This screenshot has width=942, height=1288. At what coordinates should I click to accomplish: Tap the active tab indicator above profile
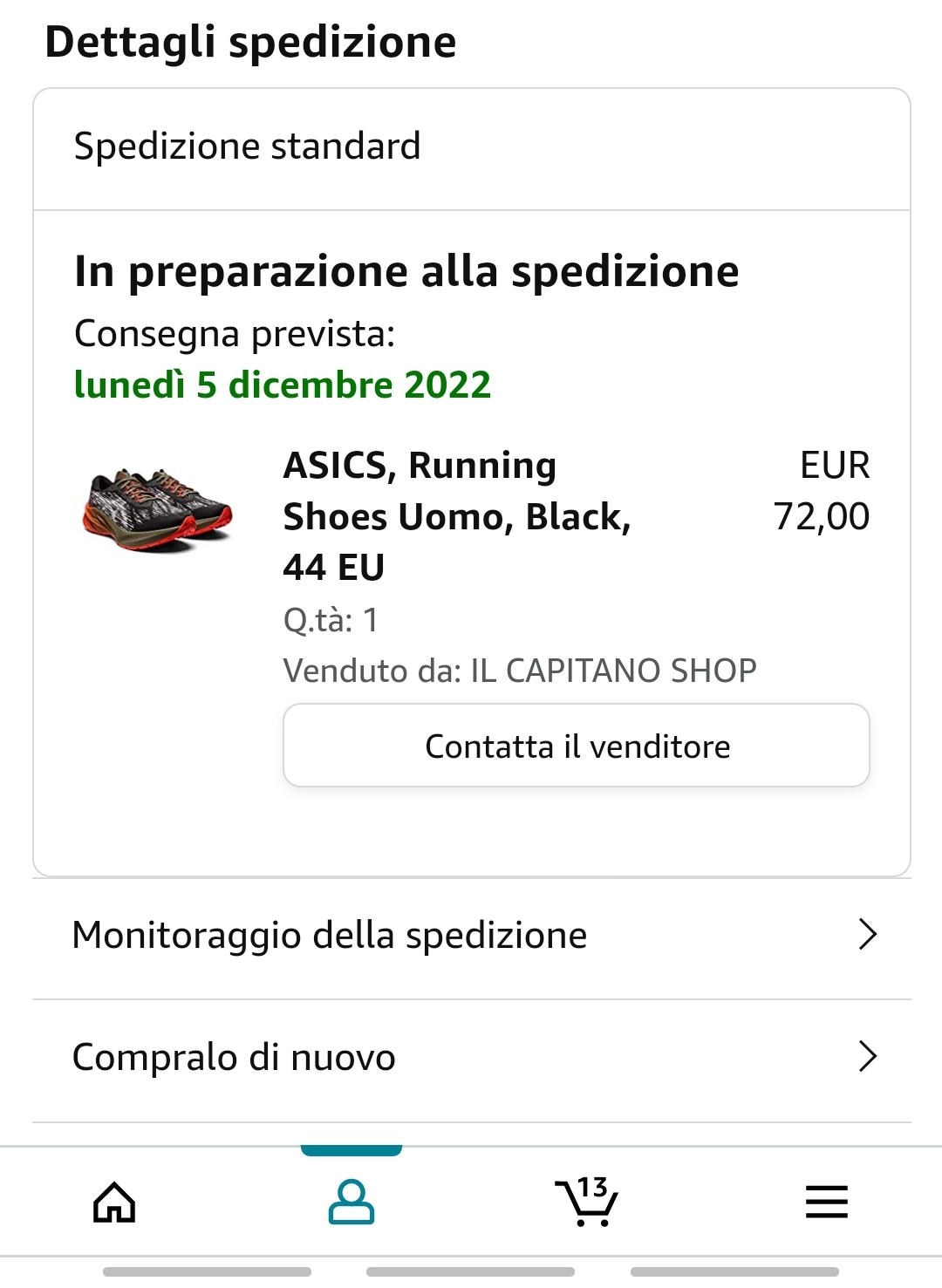[352, 1151]
